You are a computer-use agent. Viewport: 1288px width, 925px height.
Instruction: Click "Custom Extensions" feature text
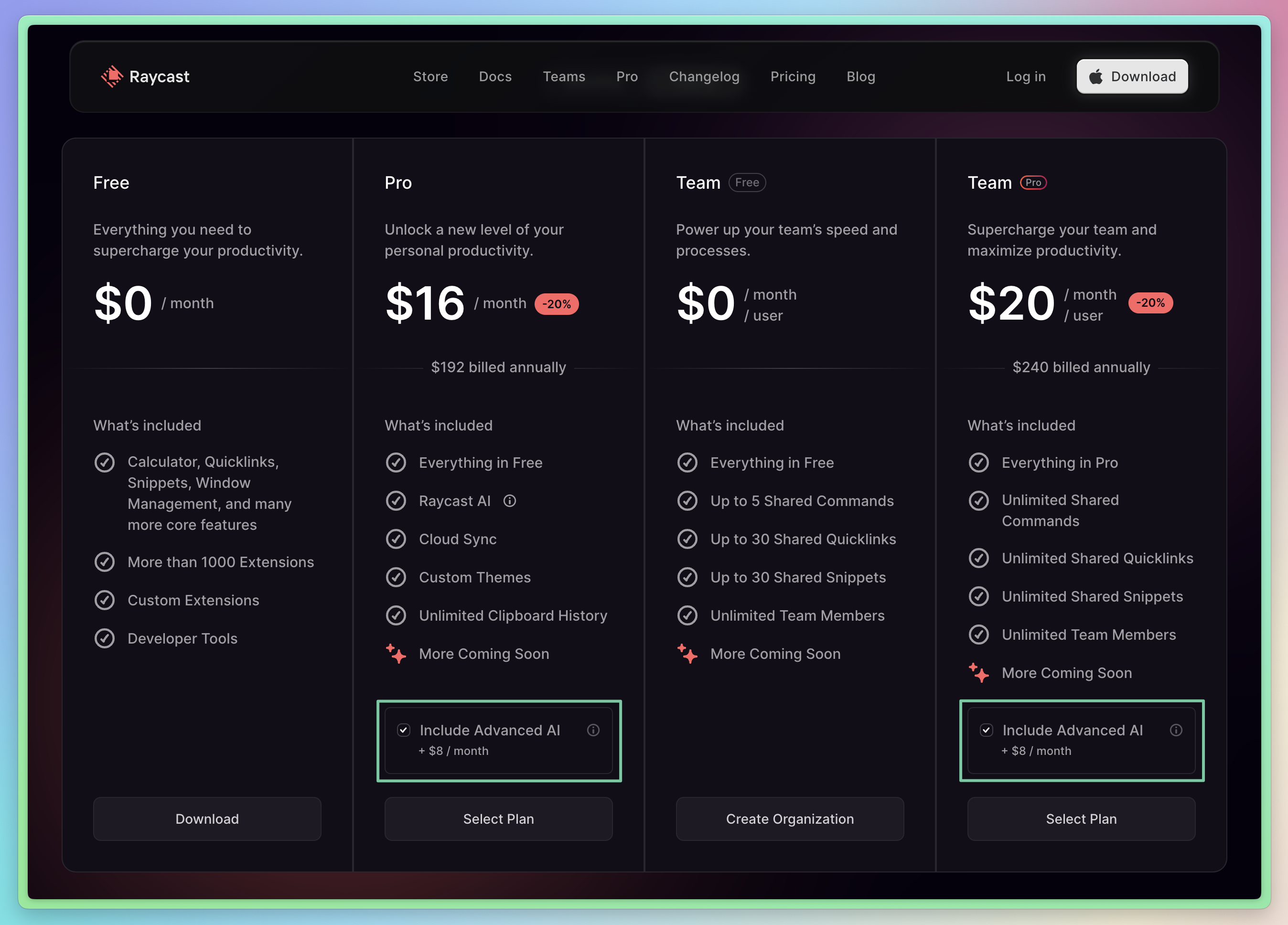click(193, 600)
